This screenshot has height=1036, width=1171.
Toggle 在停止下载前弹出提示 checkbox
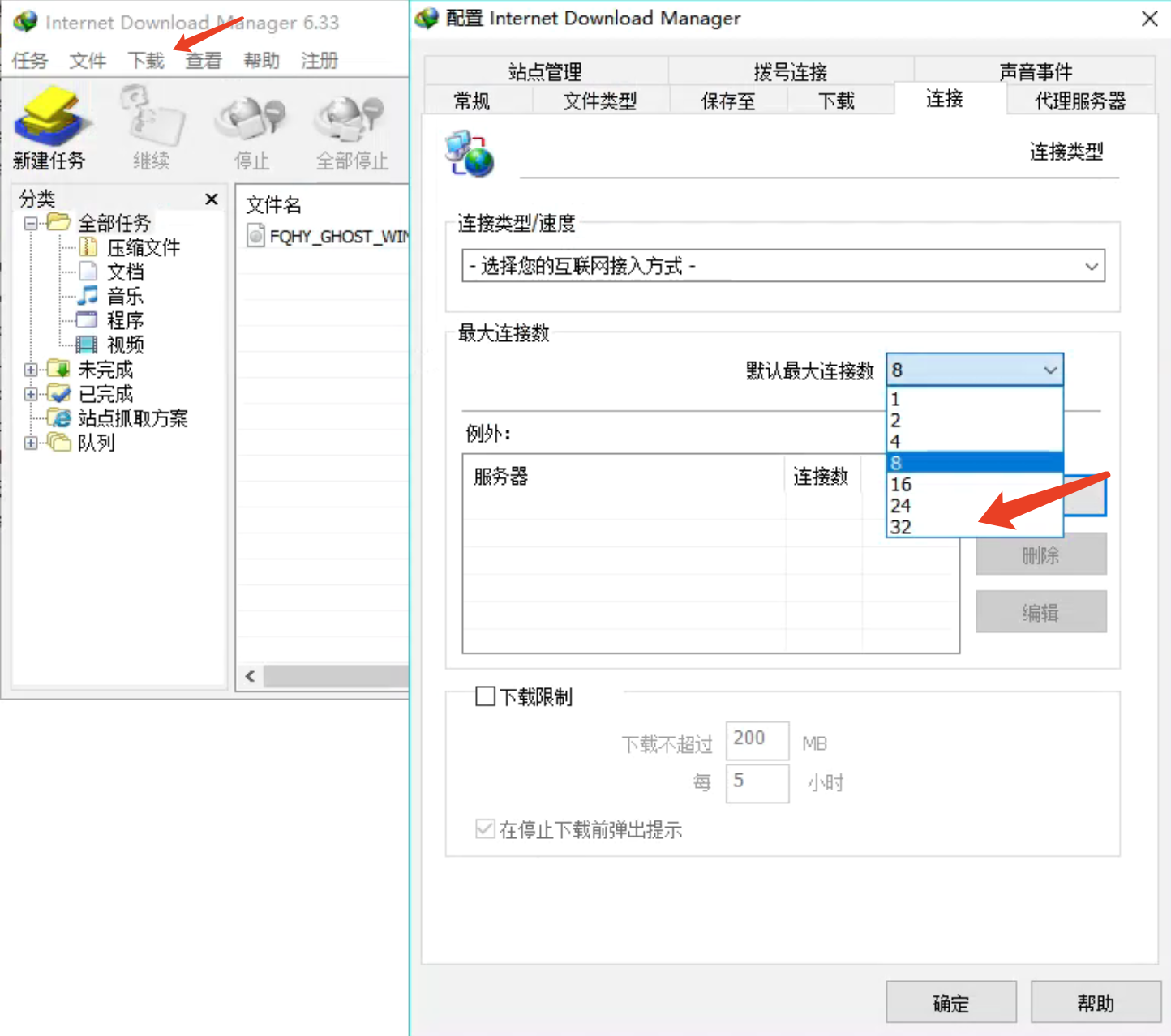tap(485, 828)
